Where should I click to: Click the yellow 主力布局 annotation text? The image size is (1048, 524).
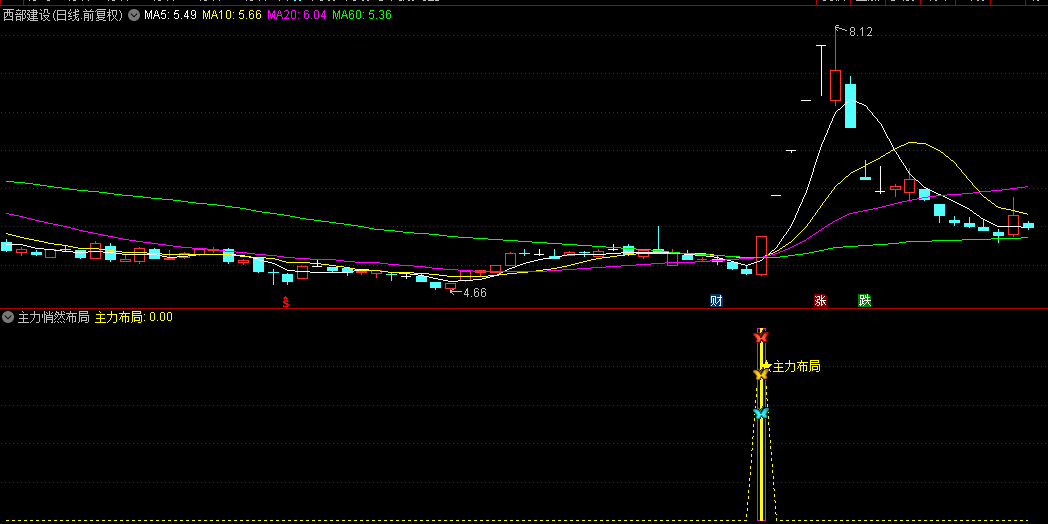(x=796, y=366)
